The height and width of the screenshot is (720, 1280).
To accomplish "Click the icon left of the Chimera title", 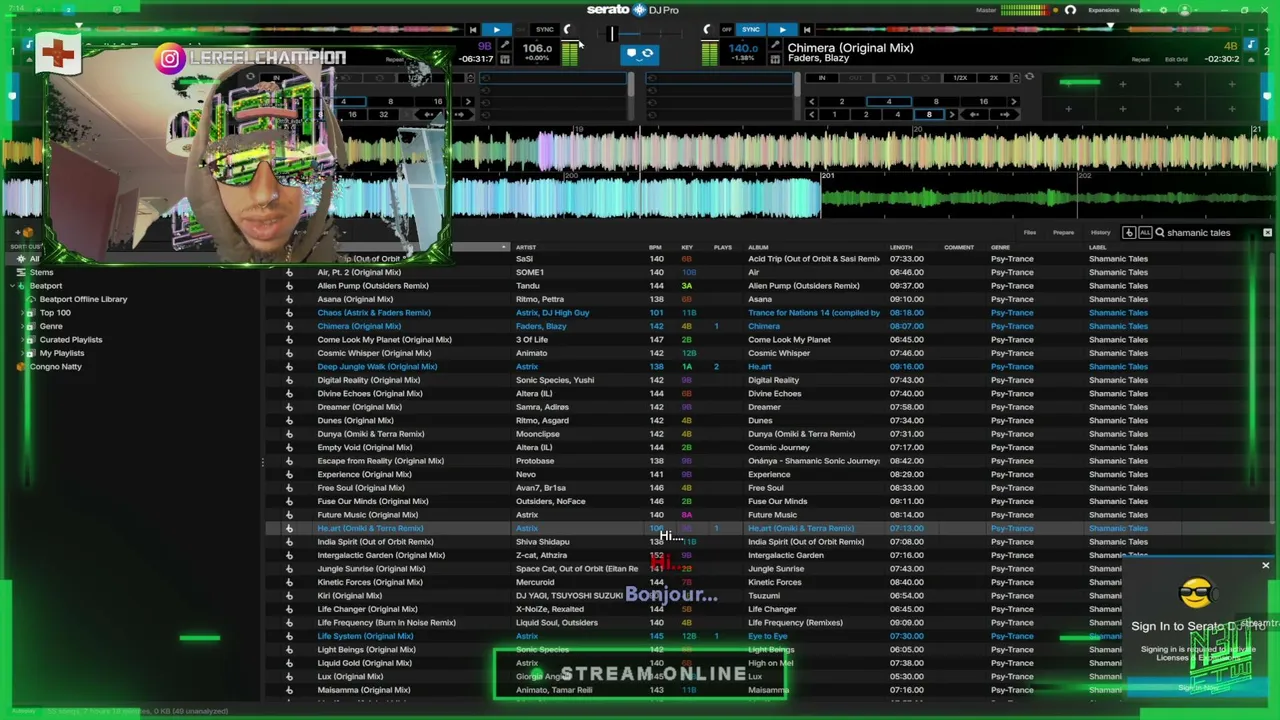I will pos(774,47).
